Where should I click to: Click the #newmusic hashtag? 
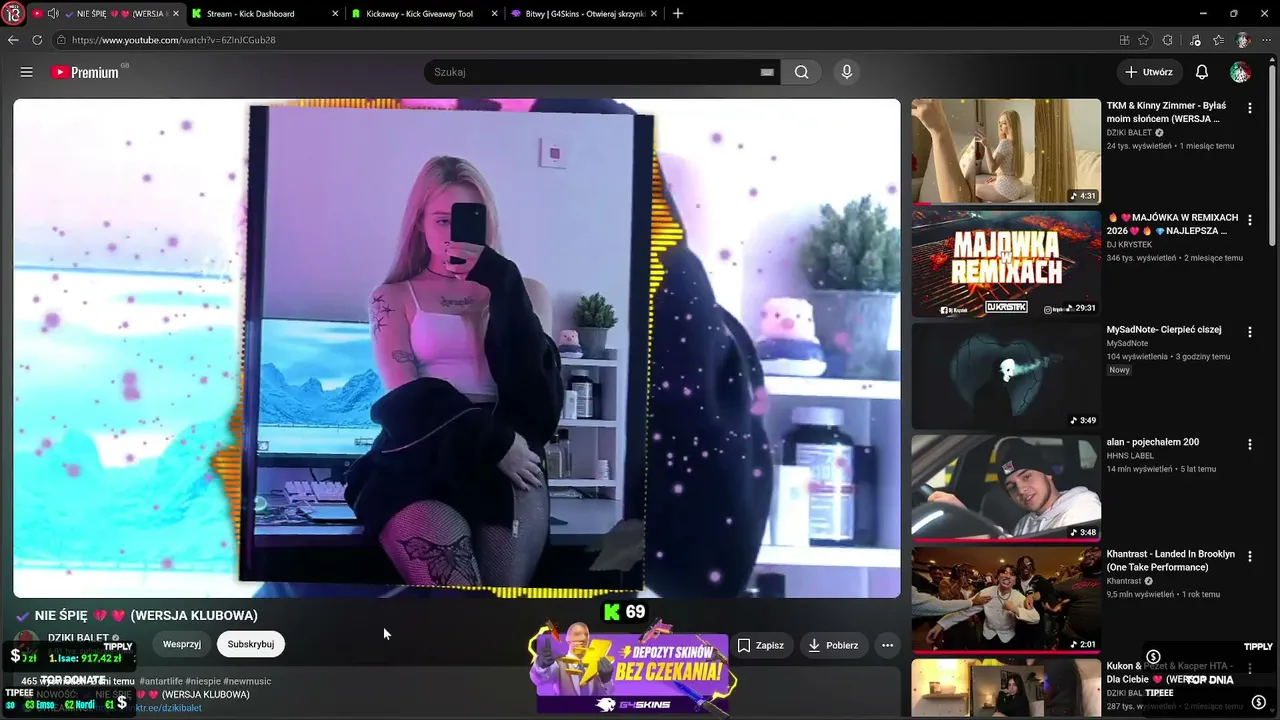click(247, 681)
